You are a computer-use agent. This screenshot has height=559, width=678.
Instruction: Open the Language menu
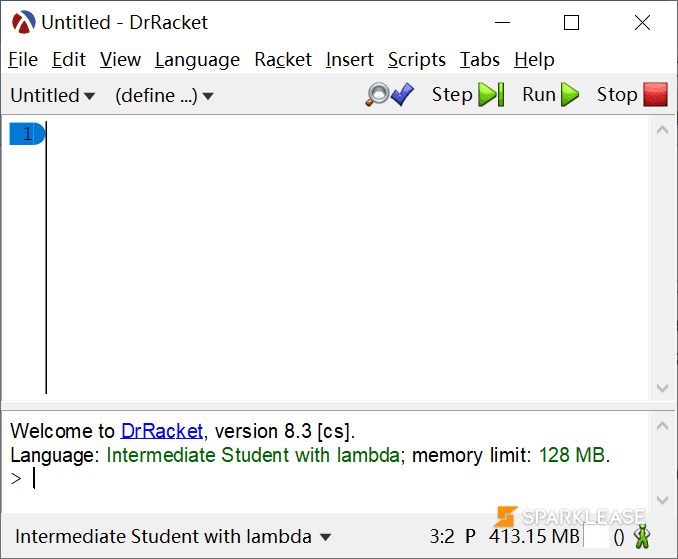tap(197, 60)
